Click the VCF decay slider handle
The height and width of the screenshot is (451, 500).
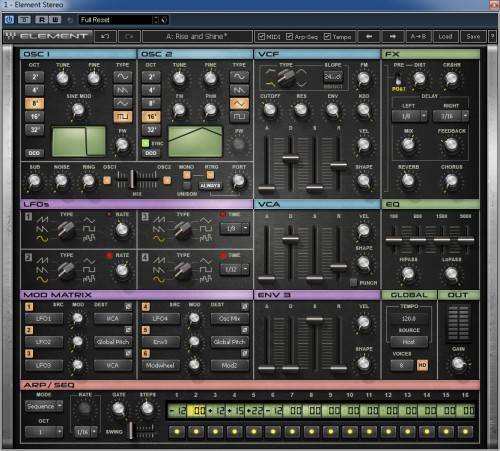(x=290, y=158)
